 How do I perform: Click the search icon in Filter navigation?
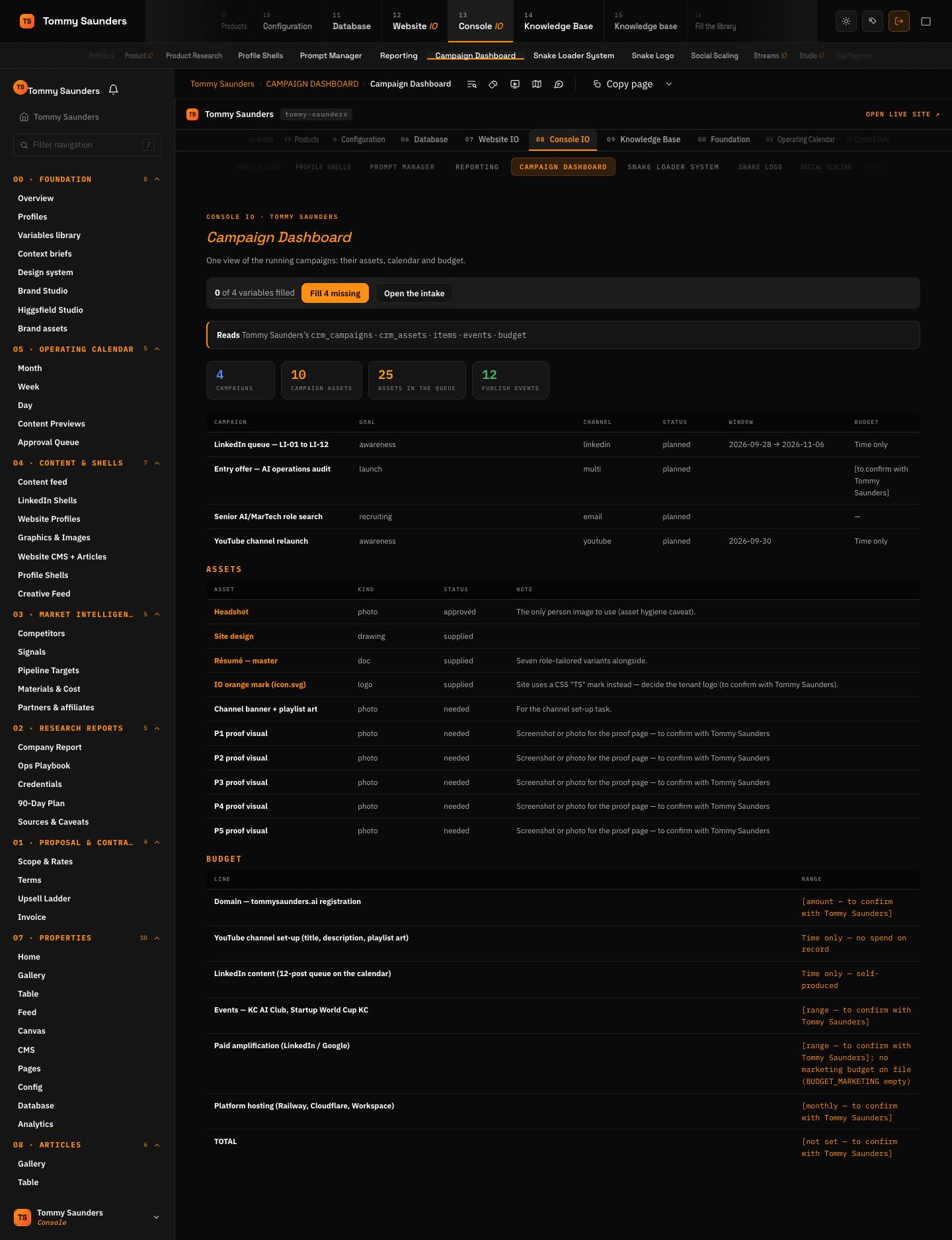pos(24,145)
